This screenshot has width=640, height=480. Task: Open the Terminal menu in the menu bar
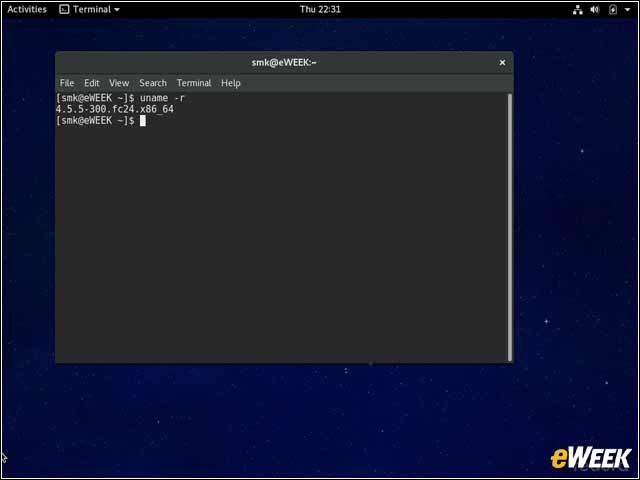click(194, 83)
